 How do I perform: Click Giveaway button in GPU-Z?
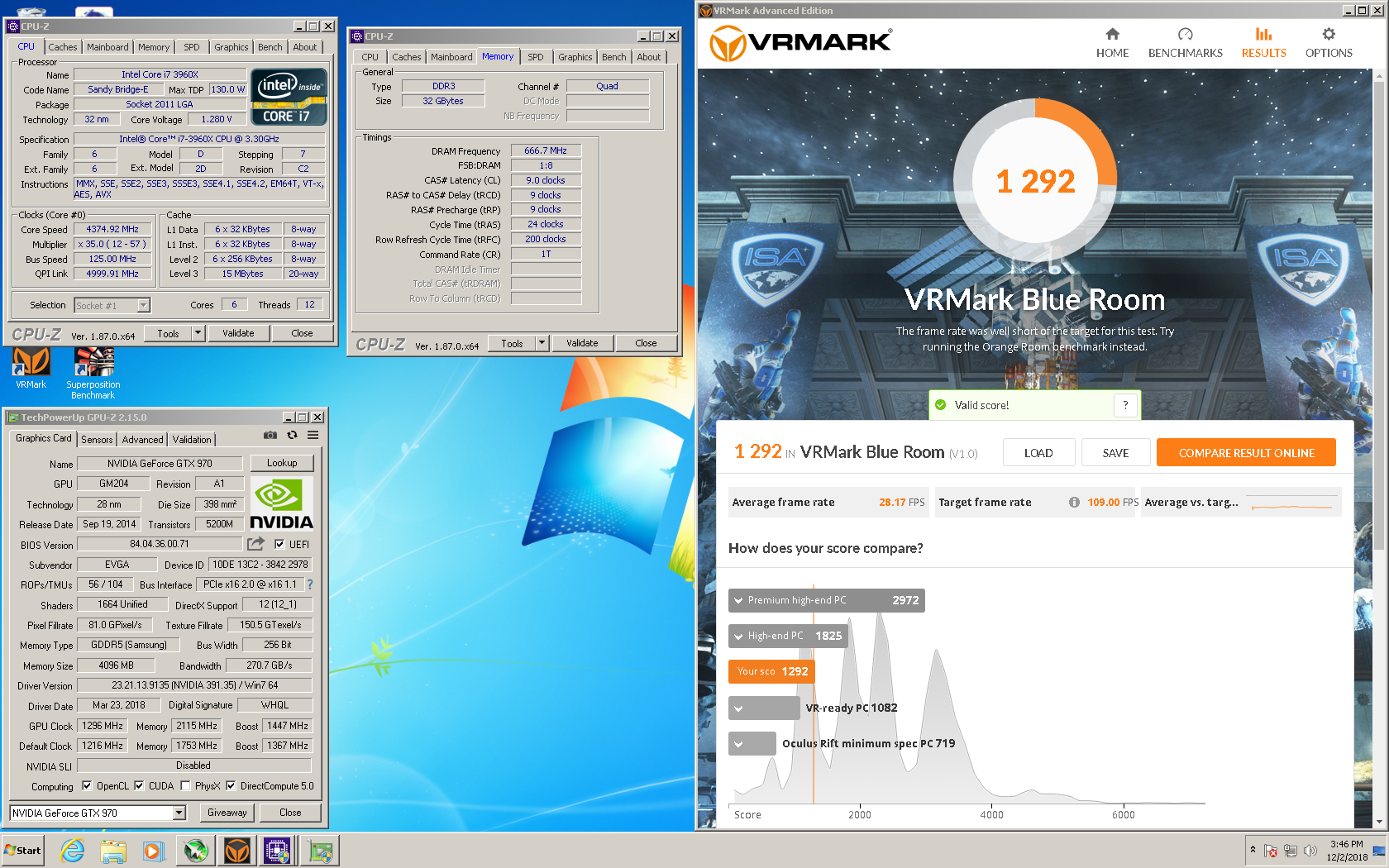pos(227,813)
